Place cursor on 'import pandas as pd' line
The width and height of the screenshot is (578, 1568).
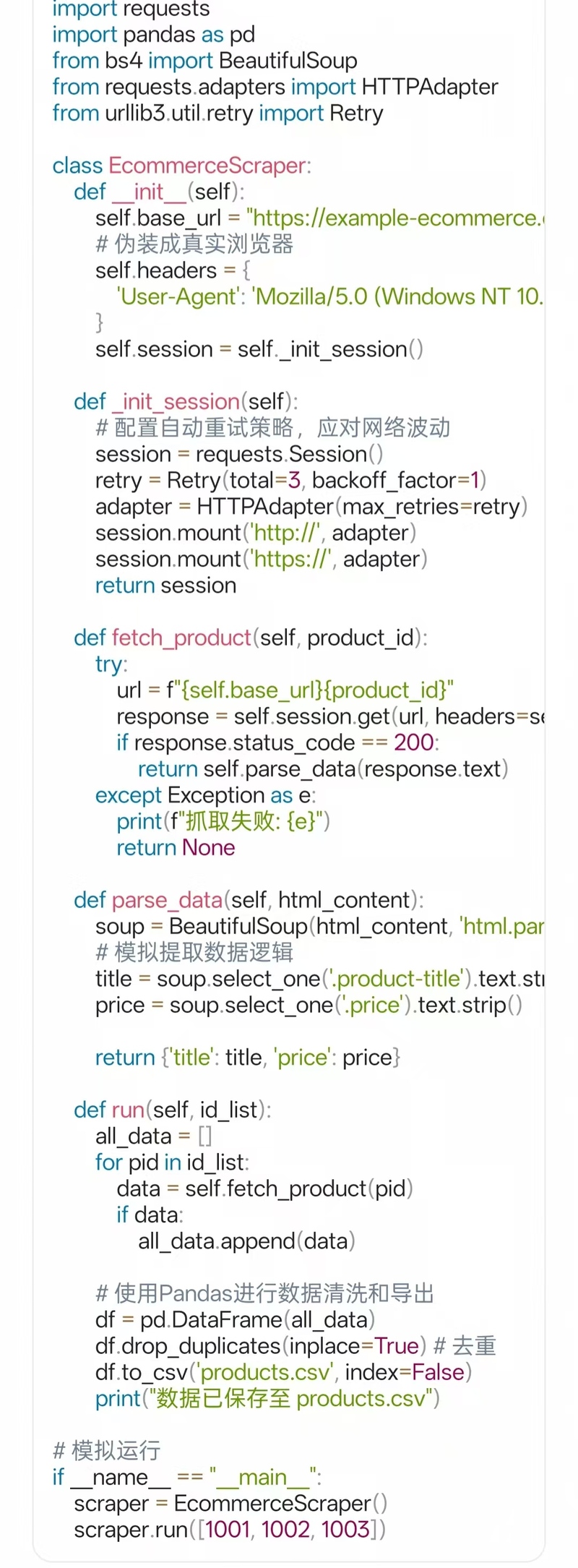click(x=153, y=35)
